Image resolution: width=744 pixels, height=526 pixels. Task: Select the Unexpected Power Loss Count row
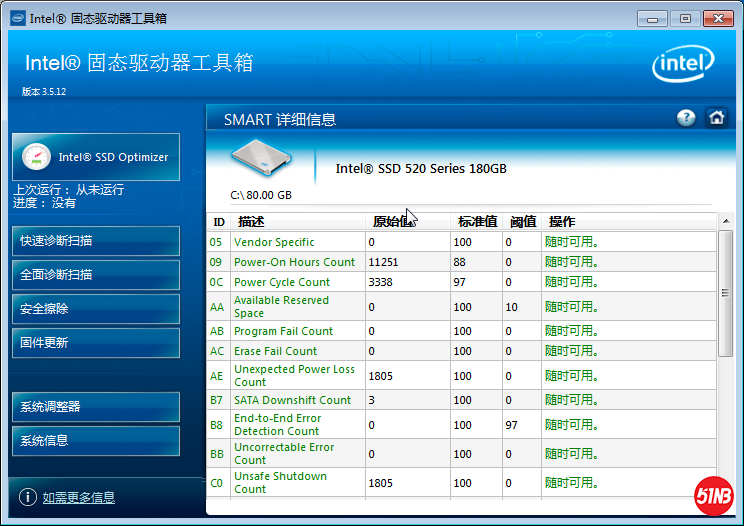[x=294, y=375]
